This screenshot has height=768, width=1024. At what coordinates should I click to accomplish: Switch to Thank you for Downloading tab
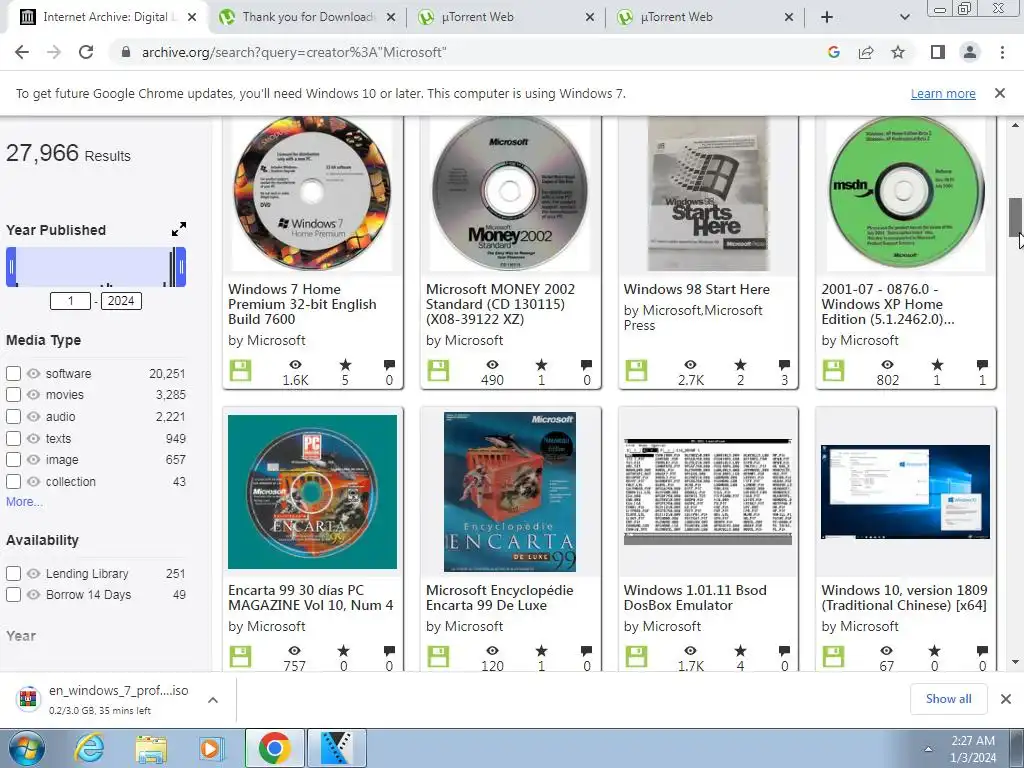307,17
